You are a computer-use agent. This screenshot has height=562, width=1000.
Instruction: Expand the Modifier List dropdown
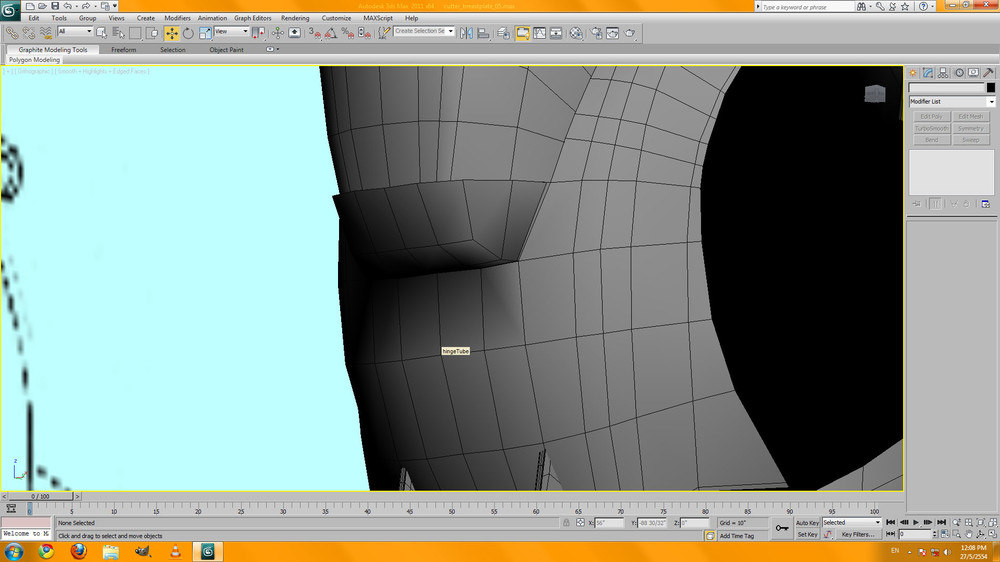coord(991,102)
